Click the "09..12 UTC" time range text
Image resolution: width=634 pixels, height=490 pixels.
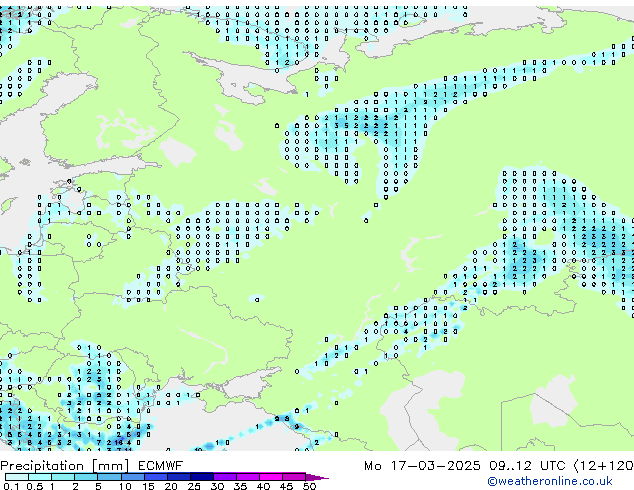click(x=527, y=466)
